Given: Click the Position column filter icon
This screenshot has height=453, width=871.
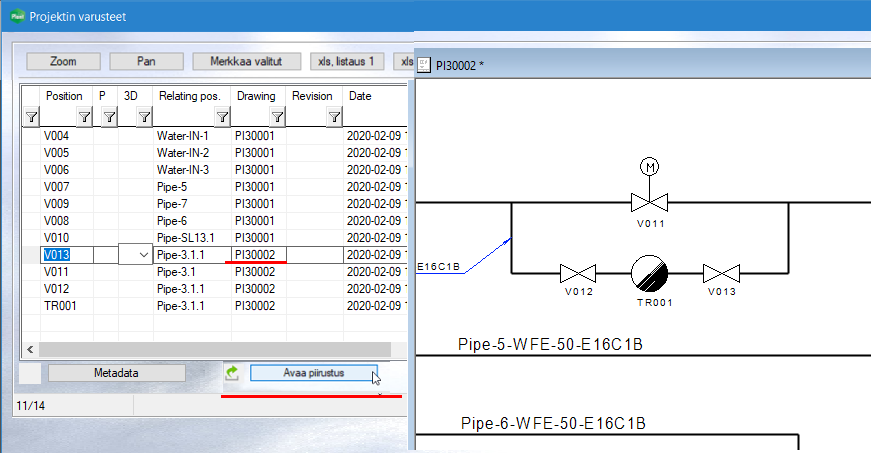Looking at the screenshot, I should pos(85,117).
